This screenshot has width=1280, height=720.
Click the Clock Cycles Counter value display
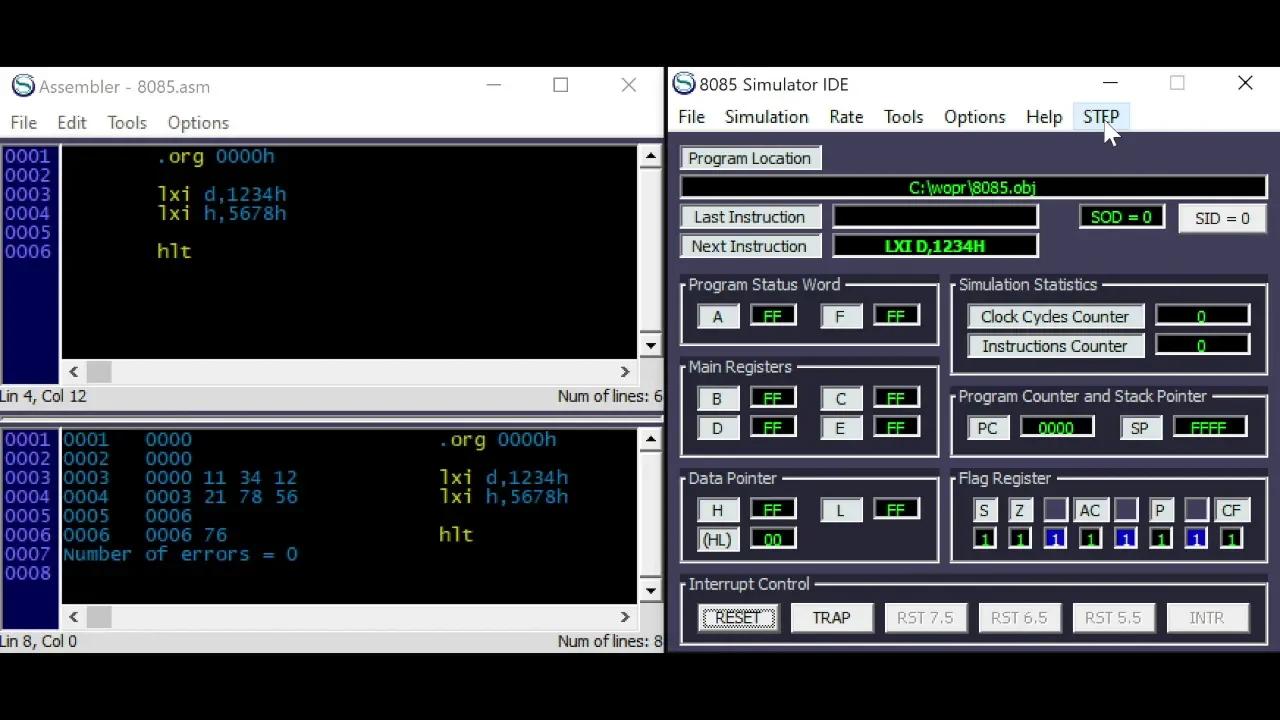[1202, 316]
